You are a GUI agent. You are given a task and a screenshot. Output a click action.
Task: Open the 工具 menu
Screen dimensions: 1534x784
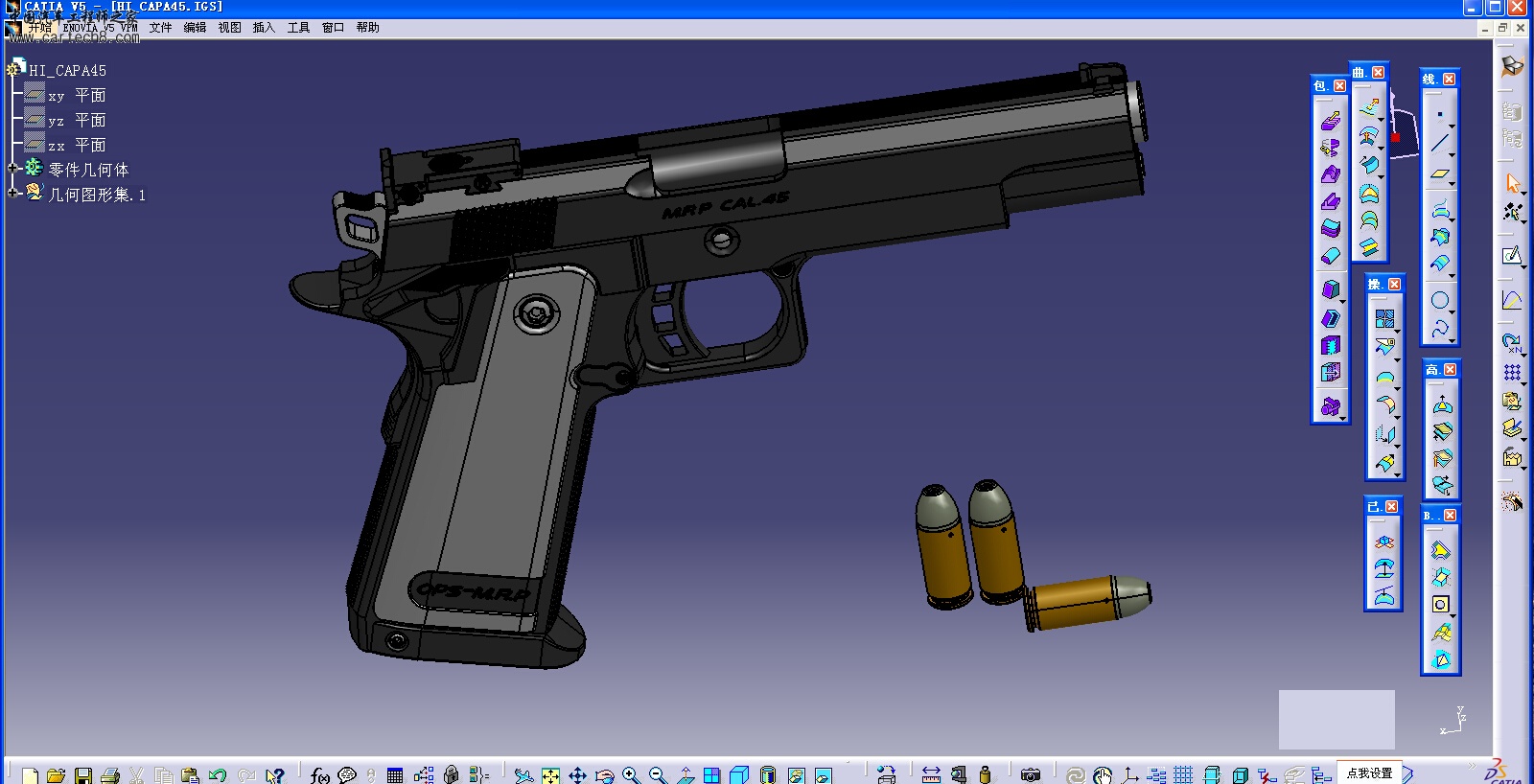(298, 28)
